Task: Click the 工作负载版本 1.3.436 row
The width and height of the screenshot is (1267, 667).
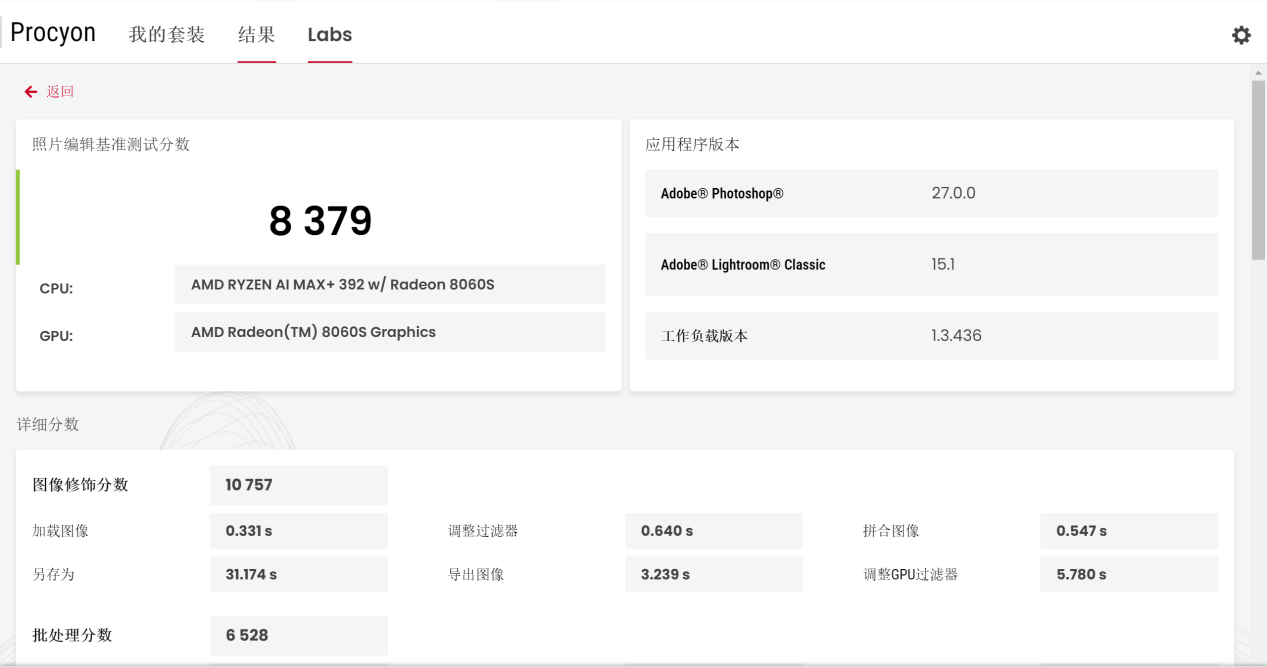Action: pos(931,336)
